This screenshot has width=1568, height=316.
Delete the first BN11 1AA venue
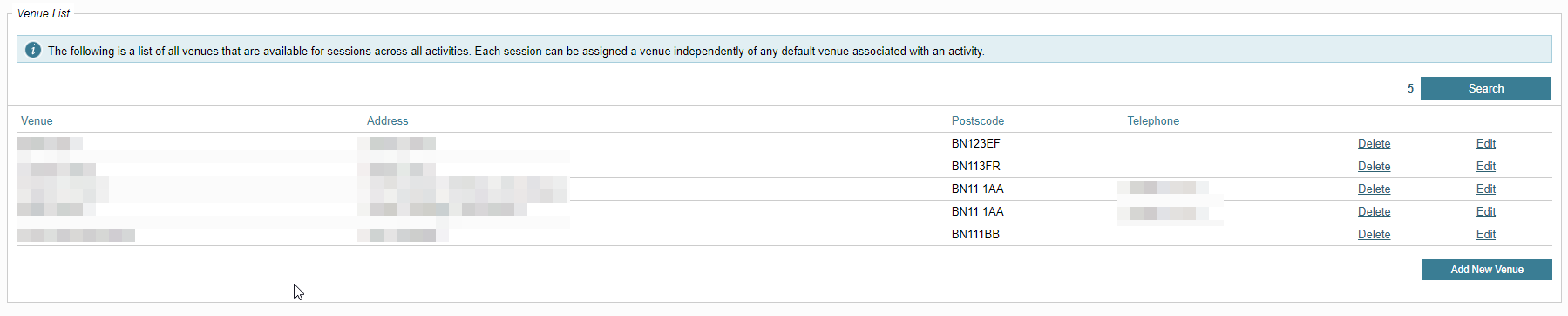[1374, 189]
